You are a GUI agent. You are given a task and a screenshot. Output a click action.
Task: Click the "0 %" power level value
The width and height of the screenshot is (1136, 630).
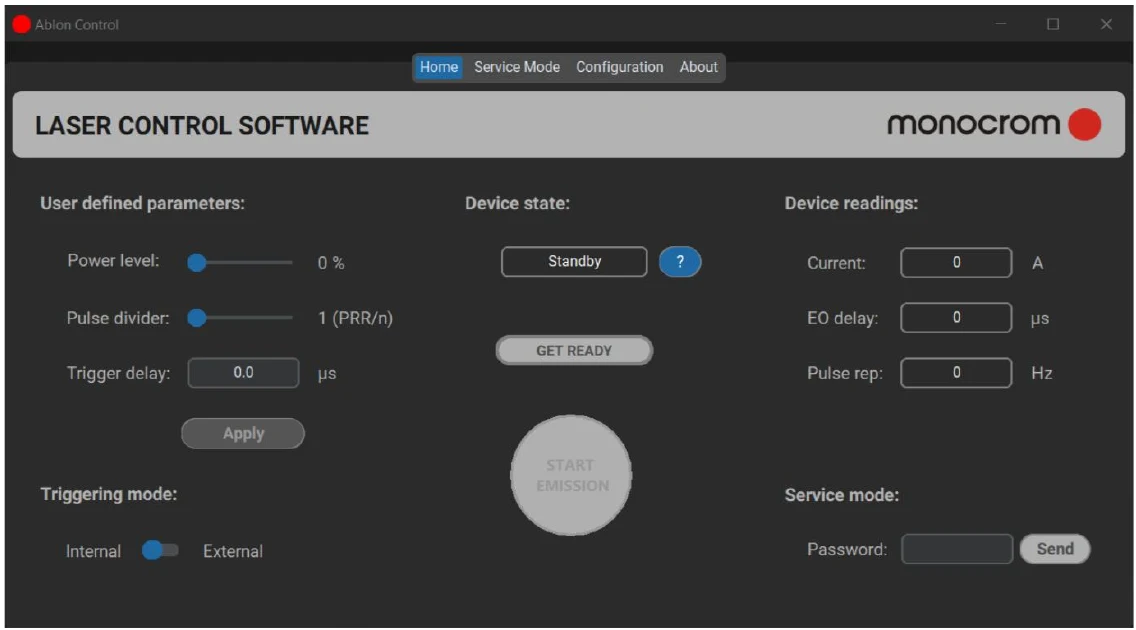point(331,263)
